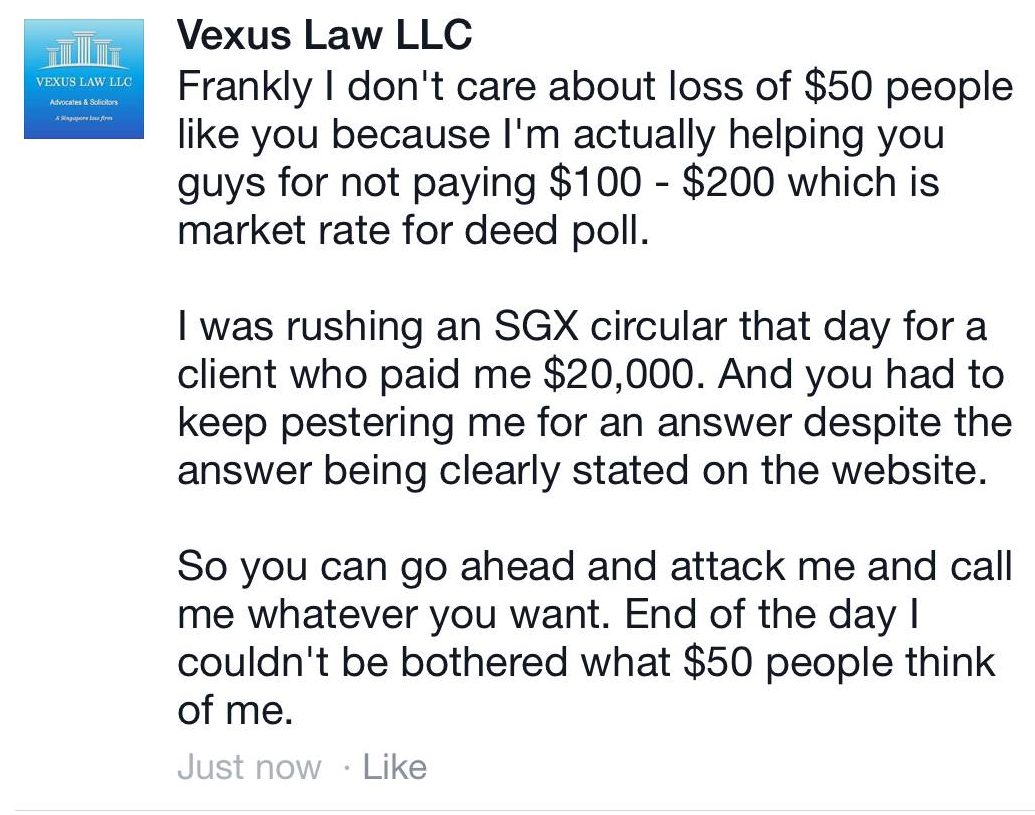The image size is (1035, 815).
Task: Click the pillared building graphic in logo
Action: (84, 49)
